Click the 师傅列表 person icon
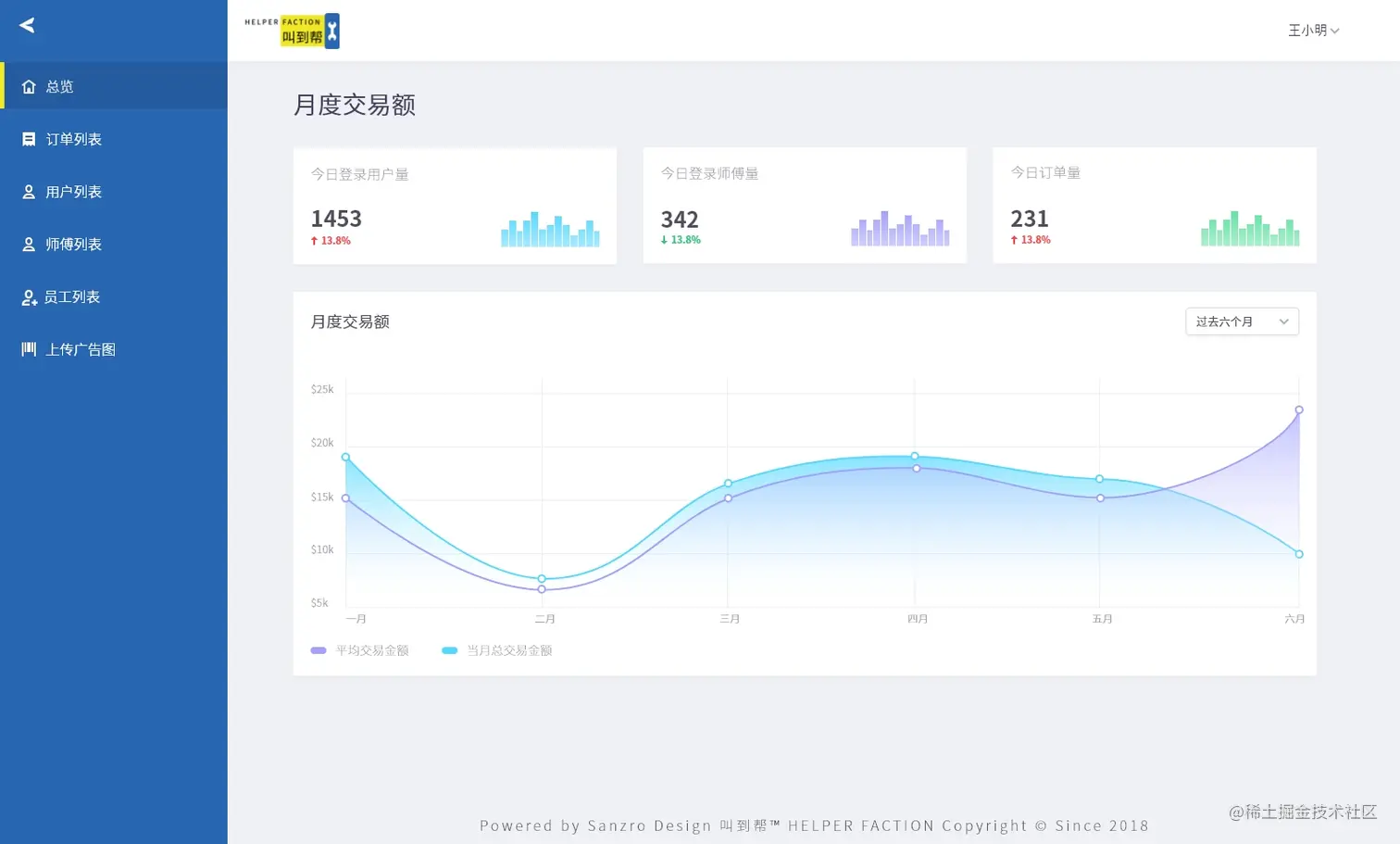 coord(28,244)
